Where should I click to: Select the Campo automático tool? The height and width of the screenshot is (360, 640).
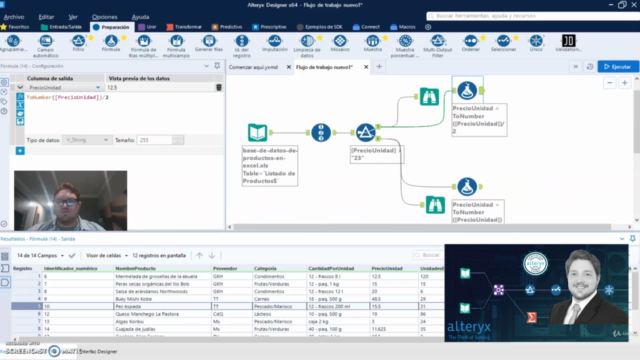(x=45, y=46)
